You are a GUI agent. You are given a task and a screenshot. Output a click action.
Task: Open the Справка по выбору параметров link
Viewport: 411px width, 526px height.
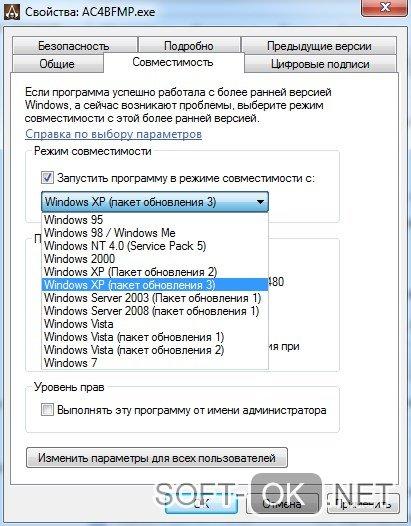coord(113,134)
